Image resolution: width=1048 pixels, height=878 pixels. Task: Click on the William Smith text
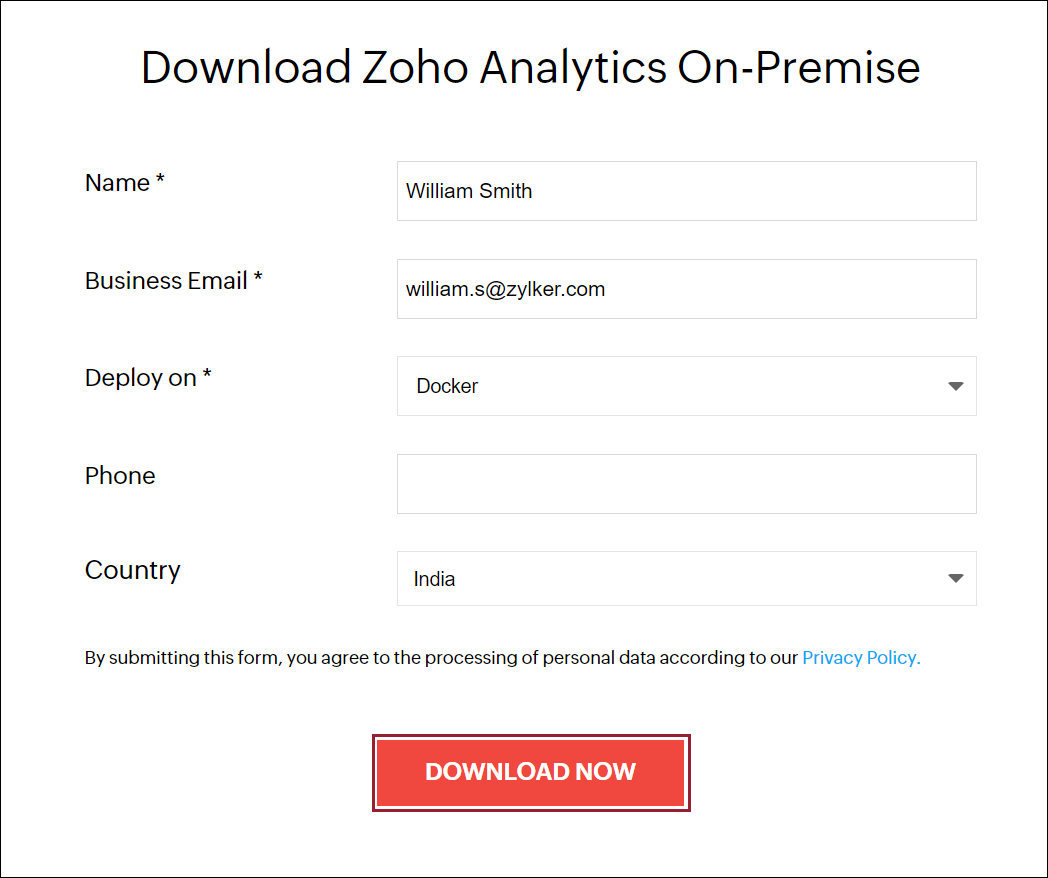click(x=469, y=191)
